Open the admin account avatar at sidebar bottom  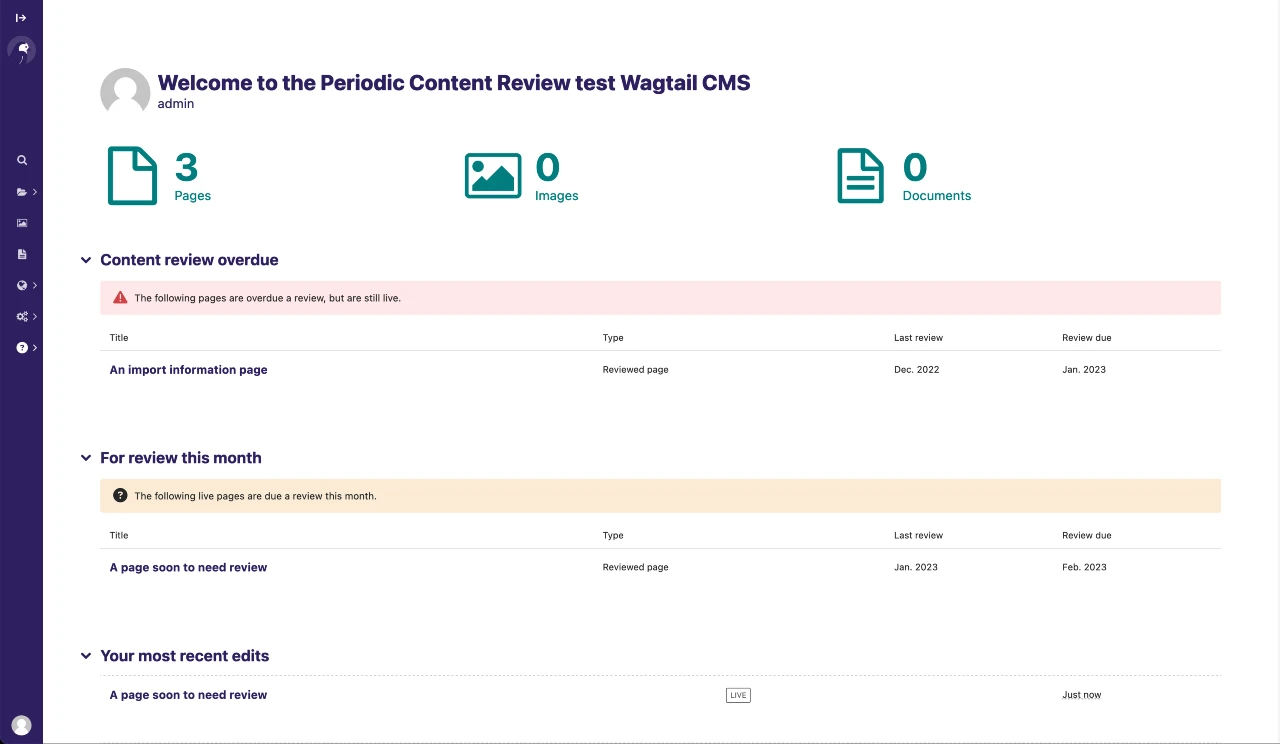21,725
